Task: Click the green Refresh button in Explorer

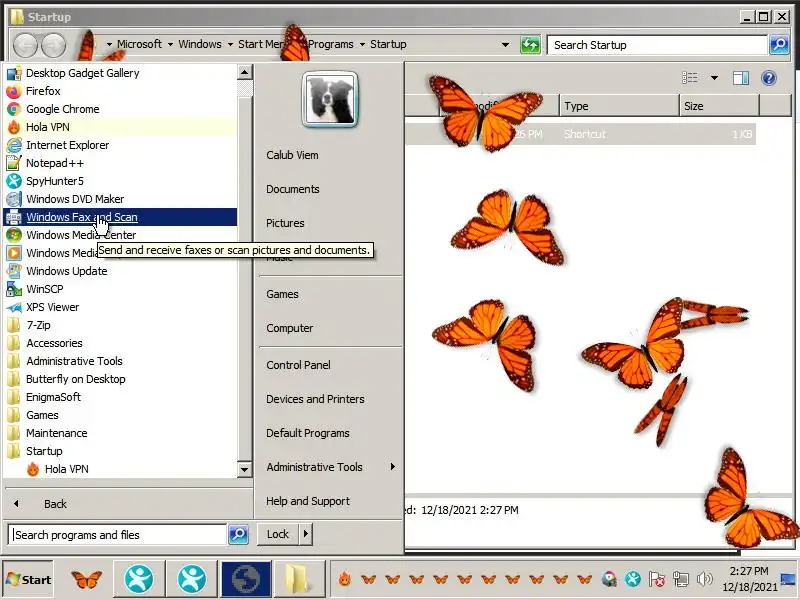Action: coord(530,45)
